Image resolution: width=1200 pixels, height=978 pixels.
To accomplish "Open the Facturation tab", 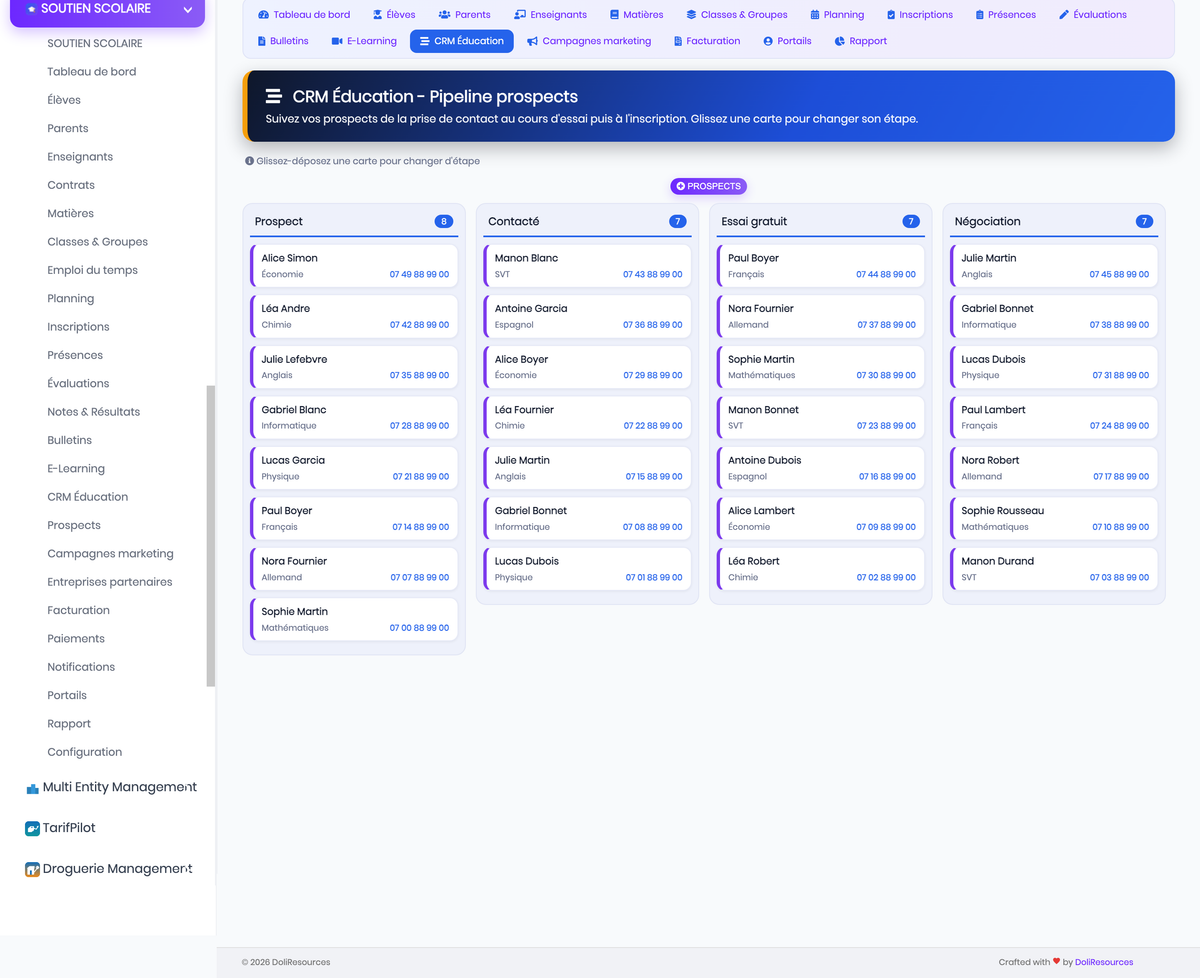I will click(707, 41).
